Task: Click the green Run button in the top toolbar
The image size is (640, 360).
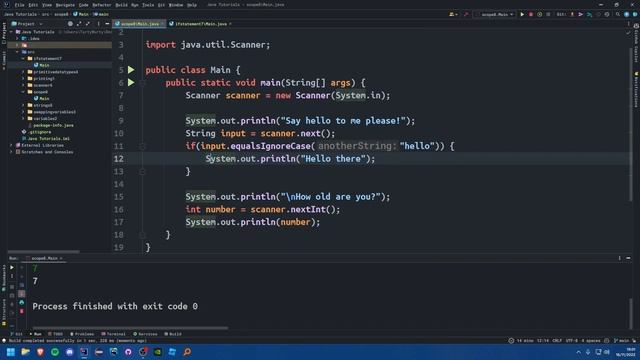Action: click(x=522, y=14)
